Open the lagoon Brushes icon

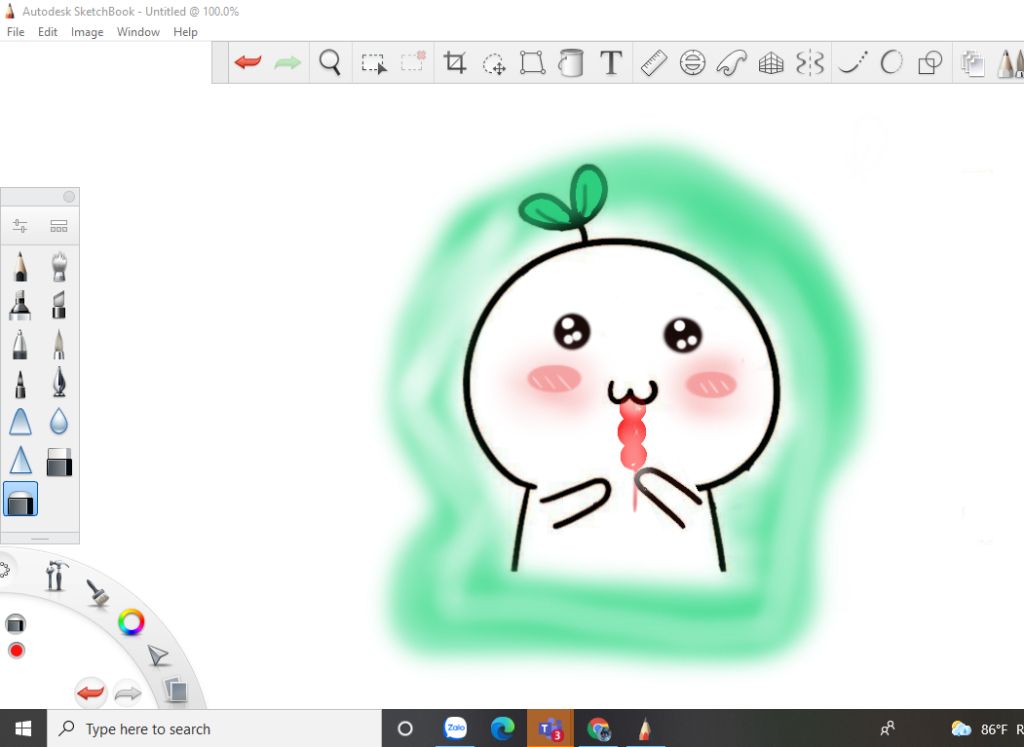point(98,593)
